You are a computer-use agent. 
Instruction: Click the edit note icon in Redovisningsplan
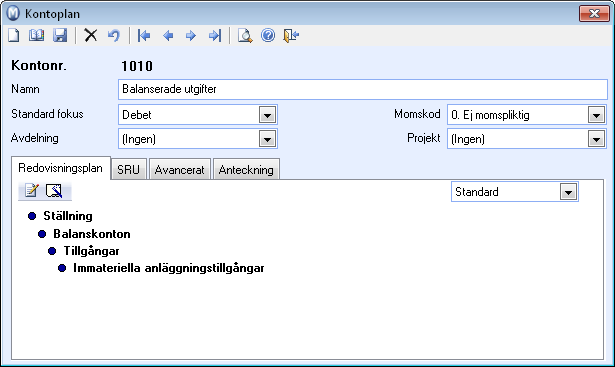point(31,191)
